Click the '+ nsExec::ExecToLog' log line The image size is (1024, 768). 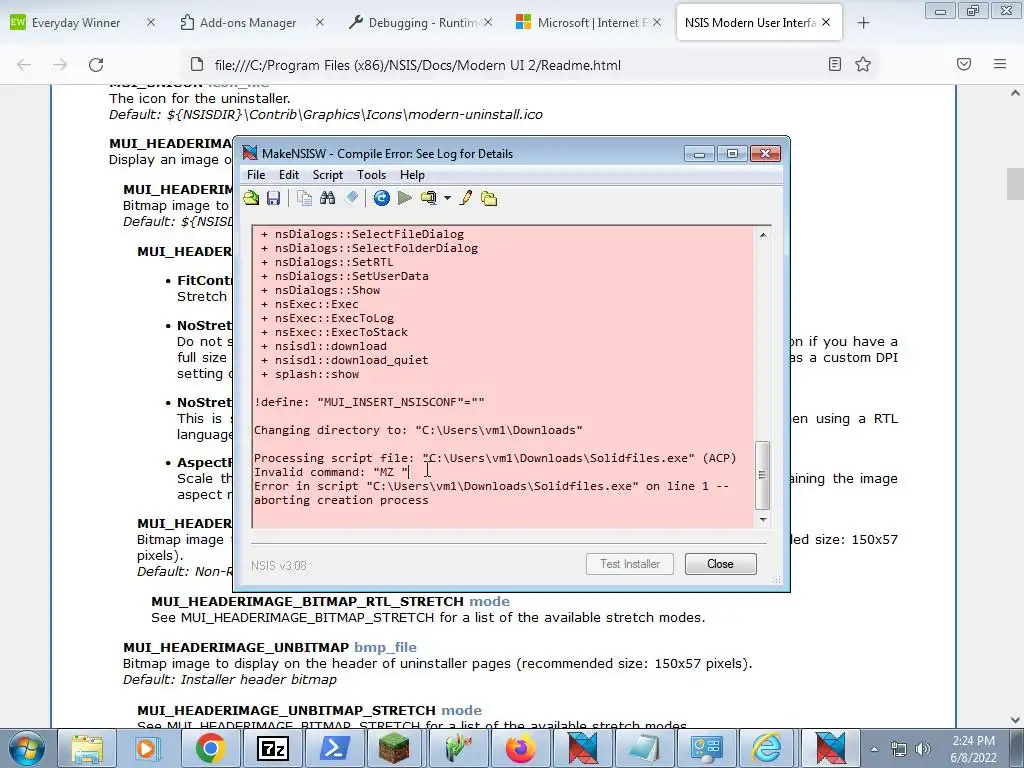pyautogui.click(x=327, y=318)
